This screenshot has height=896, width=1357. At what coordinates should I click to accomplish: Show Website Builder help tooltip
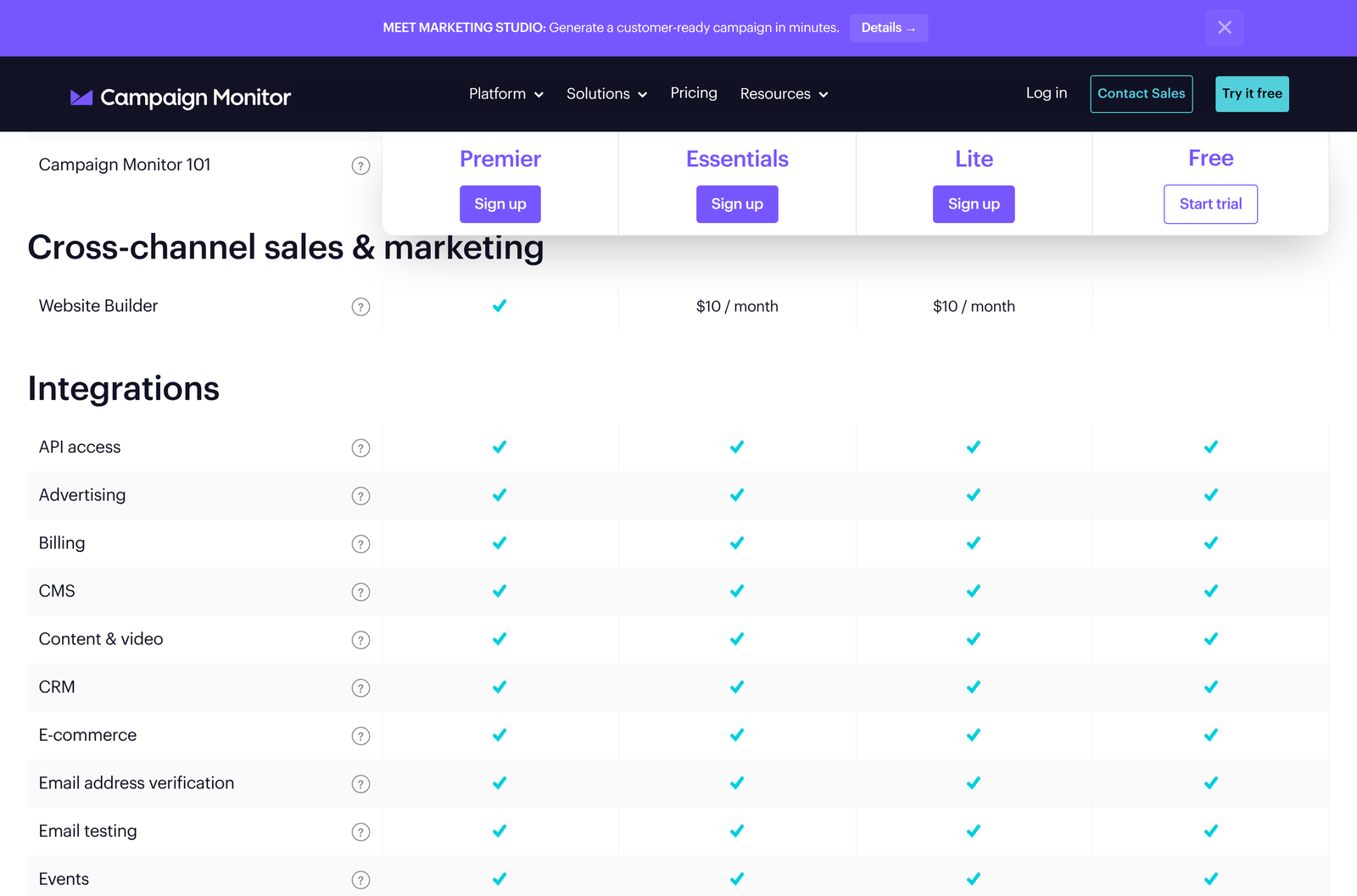pos(360,307)
